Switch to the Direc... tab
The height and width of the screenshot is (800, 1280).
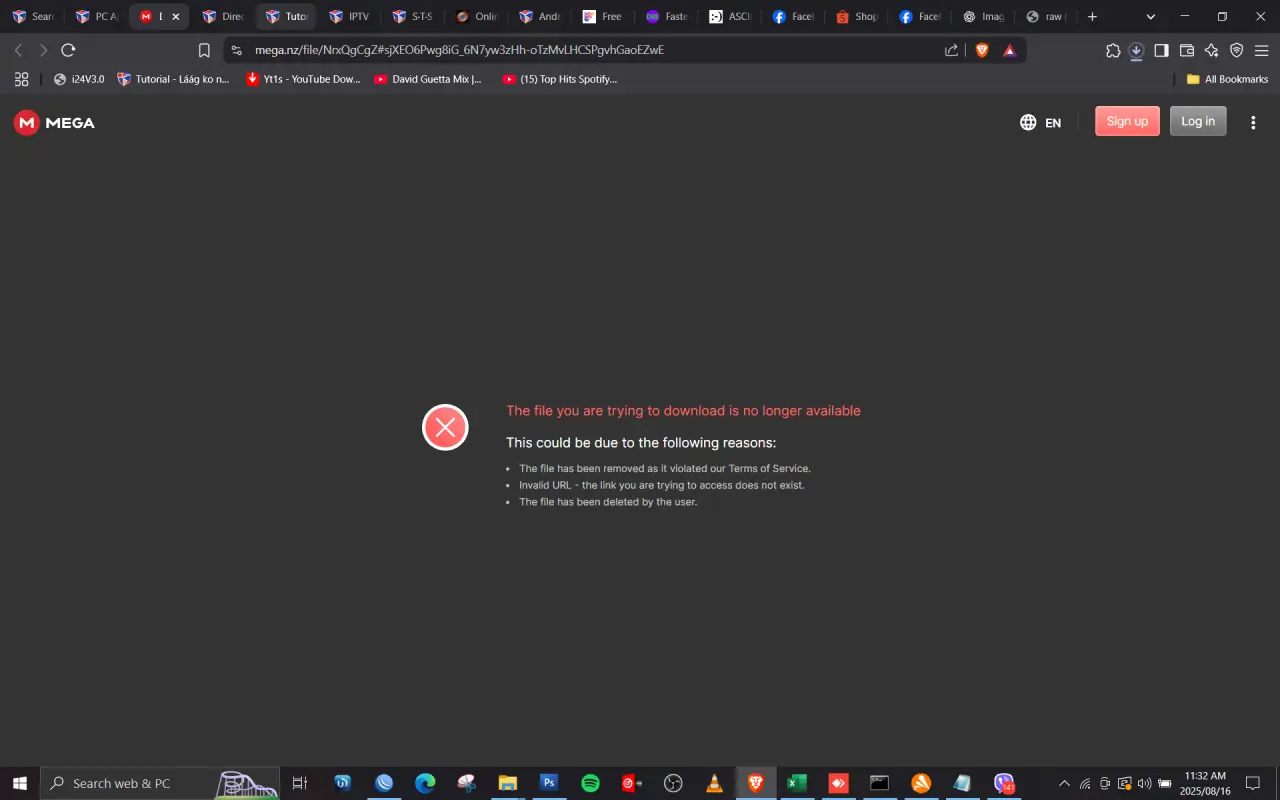click(222, 16)
